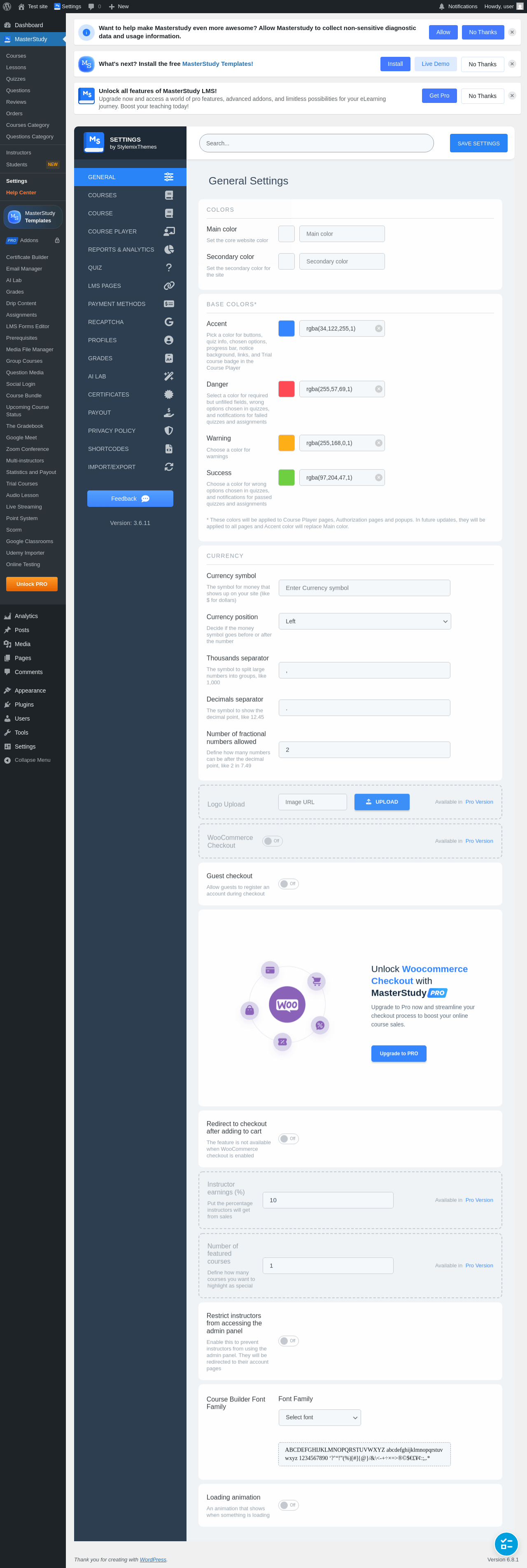Click the Notifications bell icon
Image resolution: width=527 pixels, height=1568 pixels.
pos(442,6)
